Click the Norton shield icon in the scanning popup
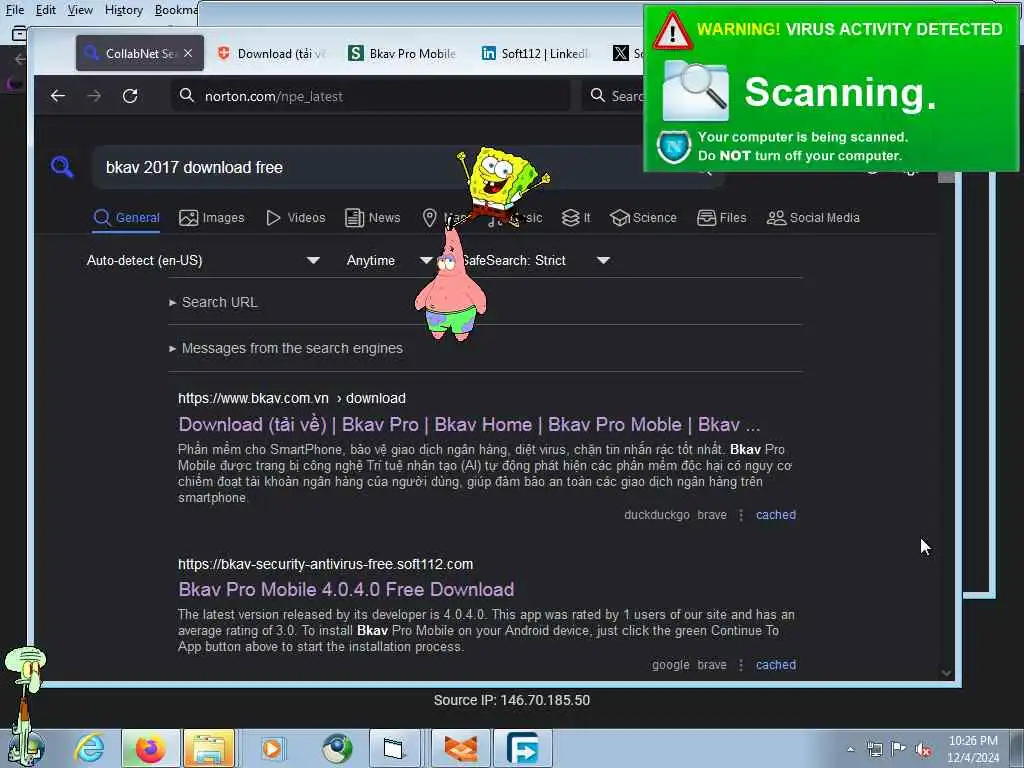Screen dimensions: 1024x768 [x=674, y=147]
